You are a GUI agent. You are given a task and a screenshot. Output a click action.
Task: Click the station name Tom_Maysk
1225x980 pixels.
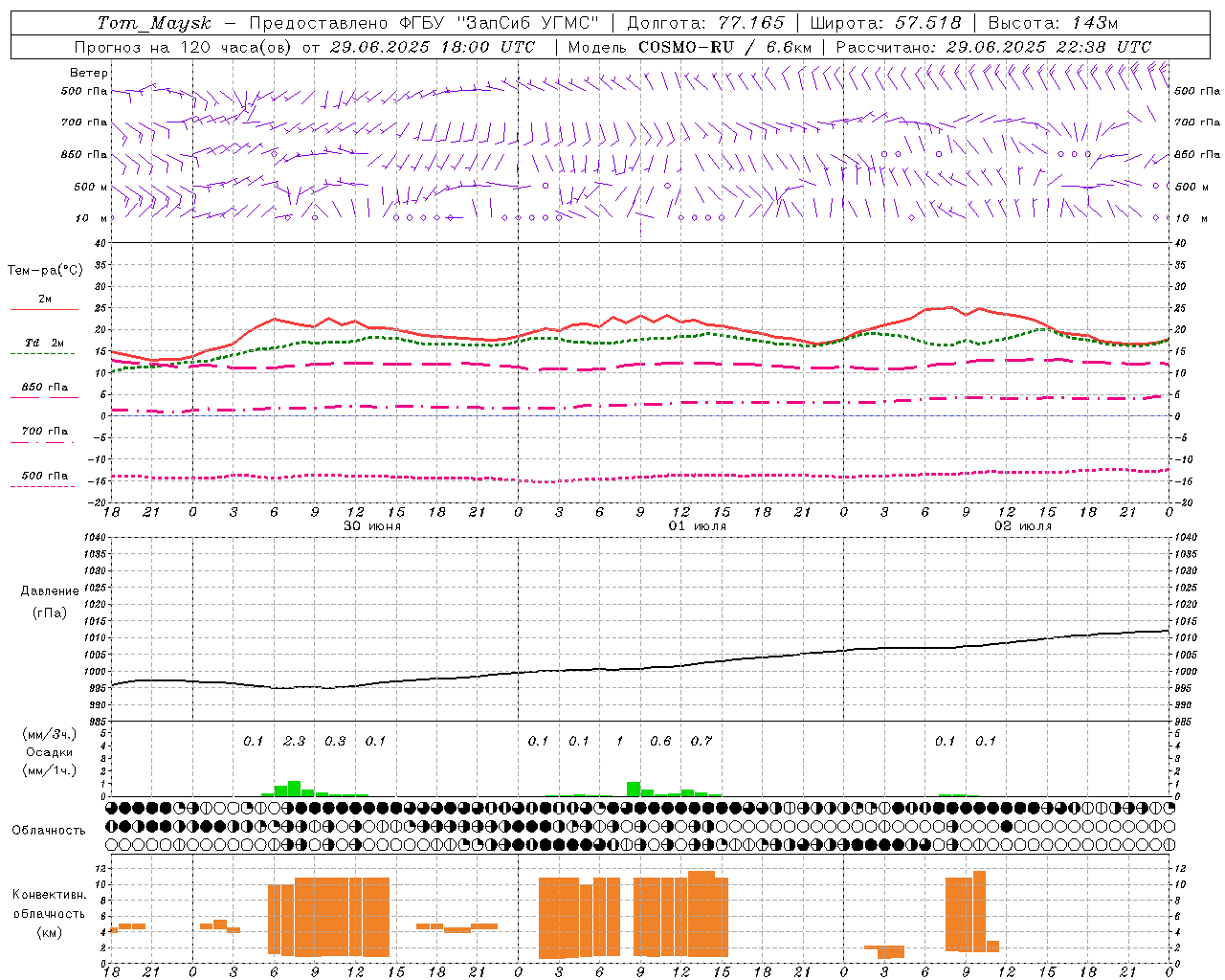[x=154, y=23]
